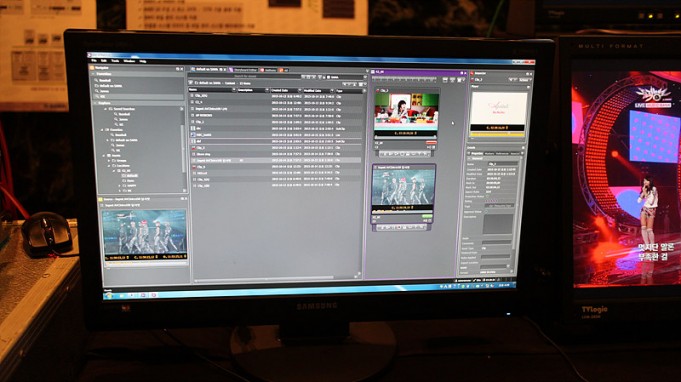Open the Windows Start menu orb
Image resolution: width=681 pixels, height=382 pixels.
point(109,296)
